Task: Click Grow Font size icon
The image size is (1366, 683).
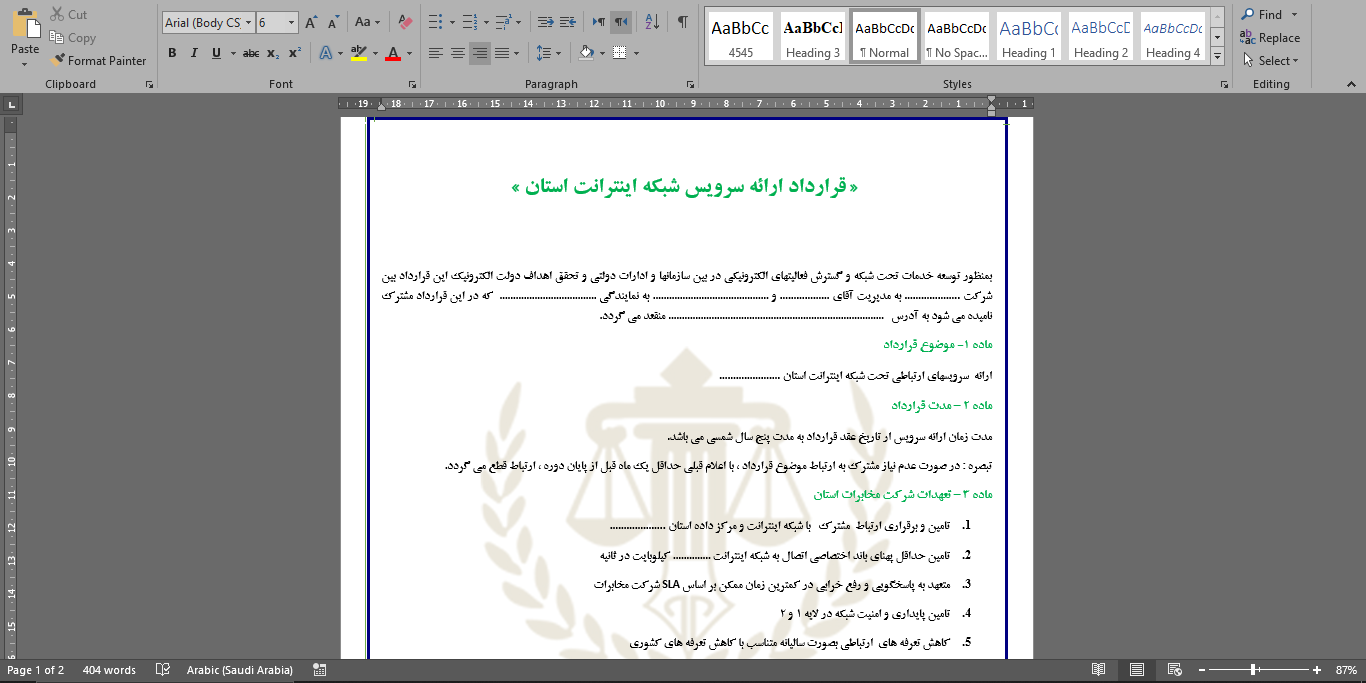Action: 311,22
